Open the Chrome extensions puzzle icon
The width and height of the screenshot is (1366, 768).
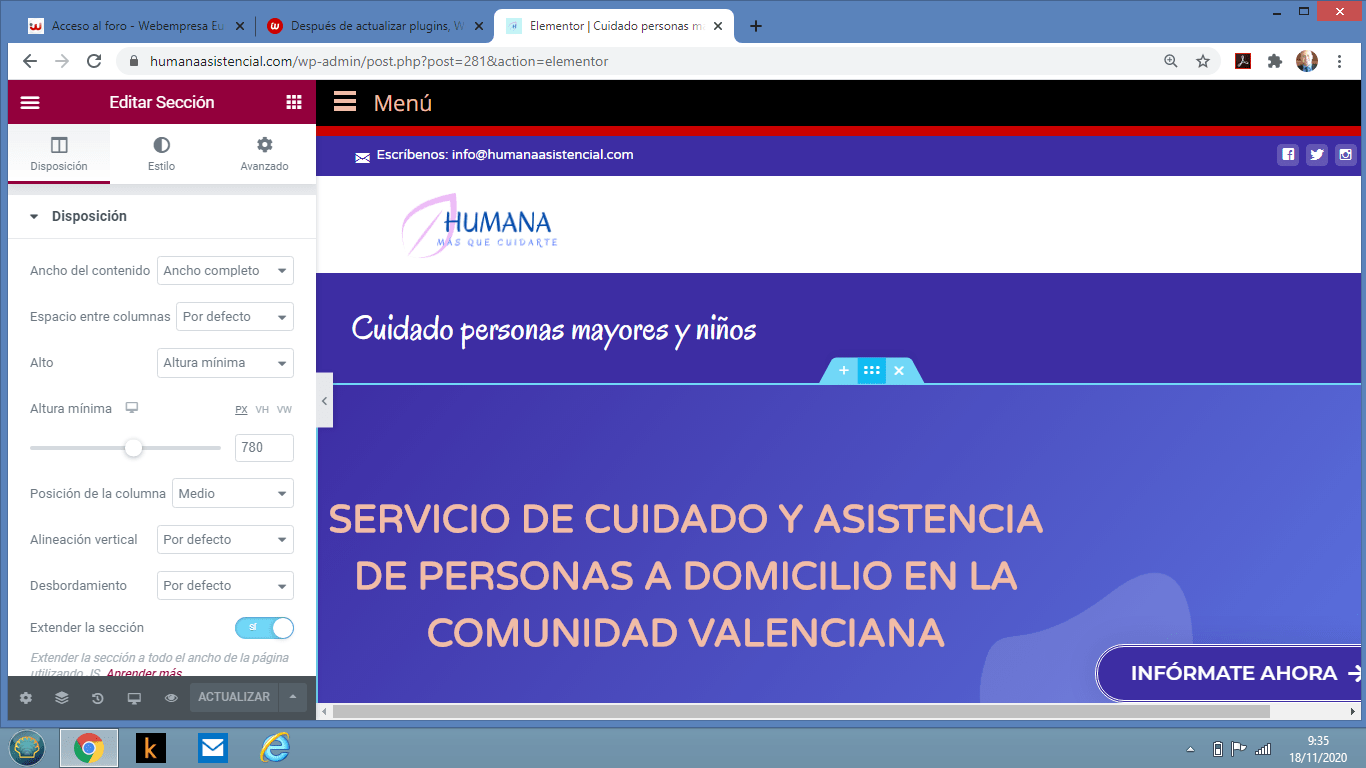[1275, 61]
